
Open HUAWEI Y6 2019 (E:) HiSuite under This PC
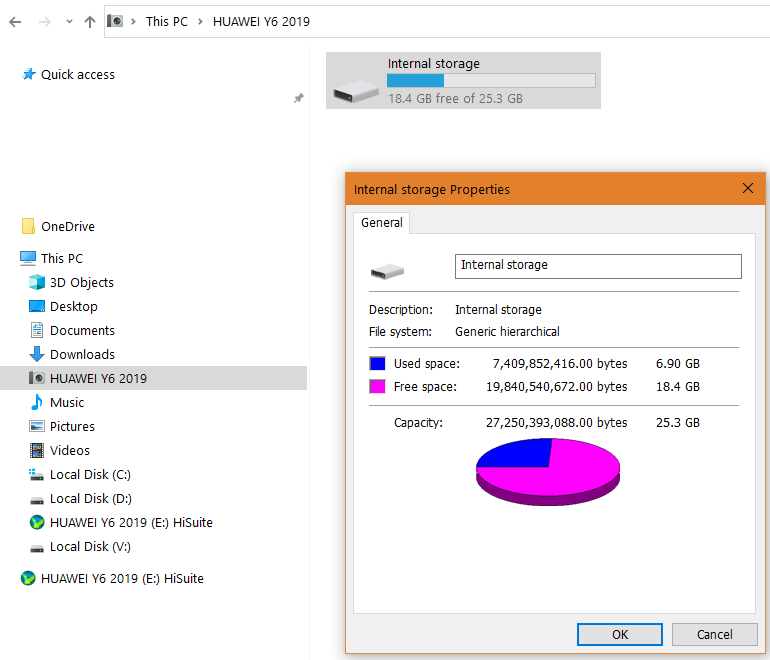[131, 522]
